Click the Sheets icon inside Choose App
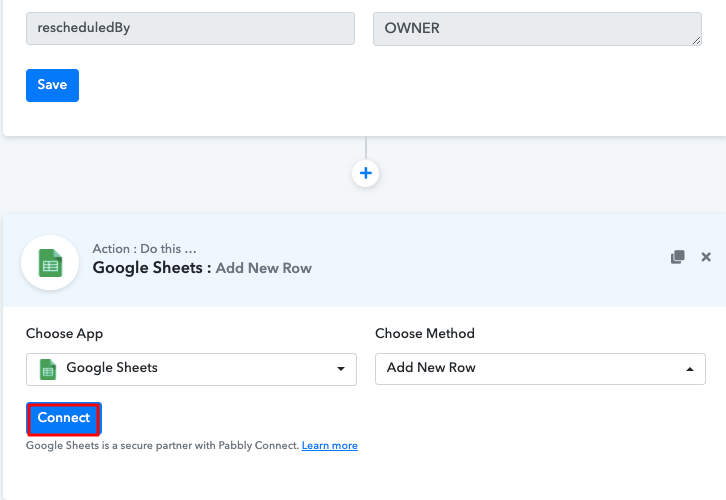 (48, 369)
